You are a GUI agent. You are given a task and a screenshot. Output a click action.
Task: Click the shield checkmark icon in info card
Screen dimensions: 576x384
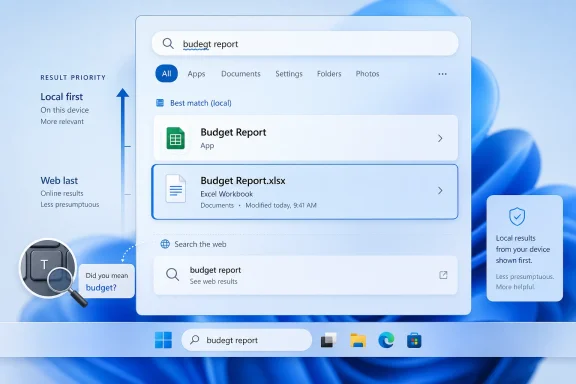[517, 216]
